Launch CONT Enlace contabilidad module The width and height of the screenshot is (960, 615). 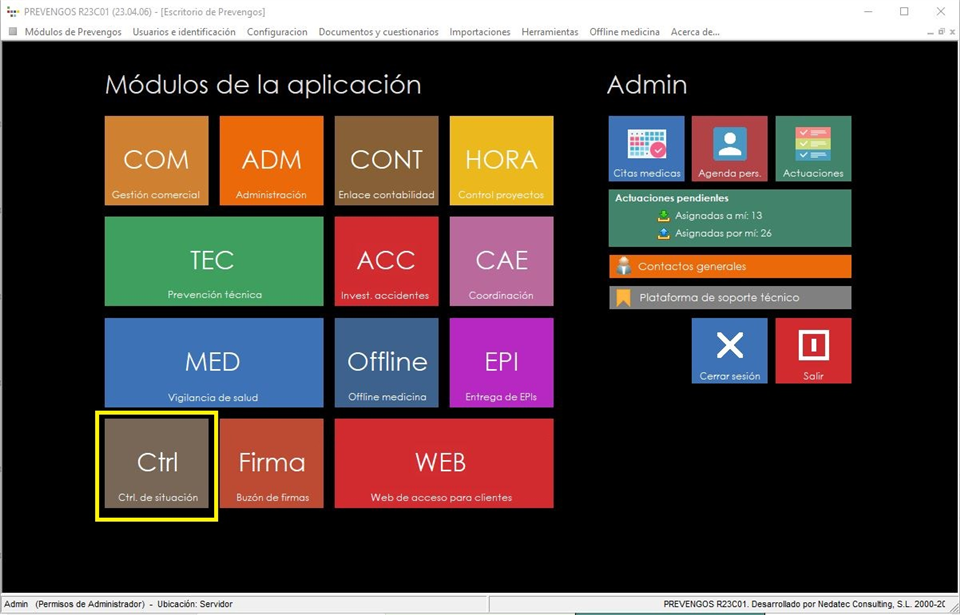tap(386, 160)
